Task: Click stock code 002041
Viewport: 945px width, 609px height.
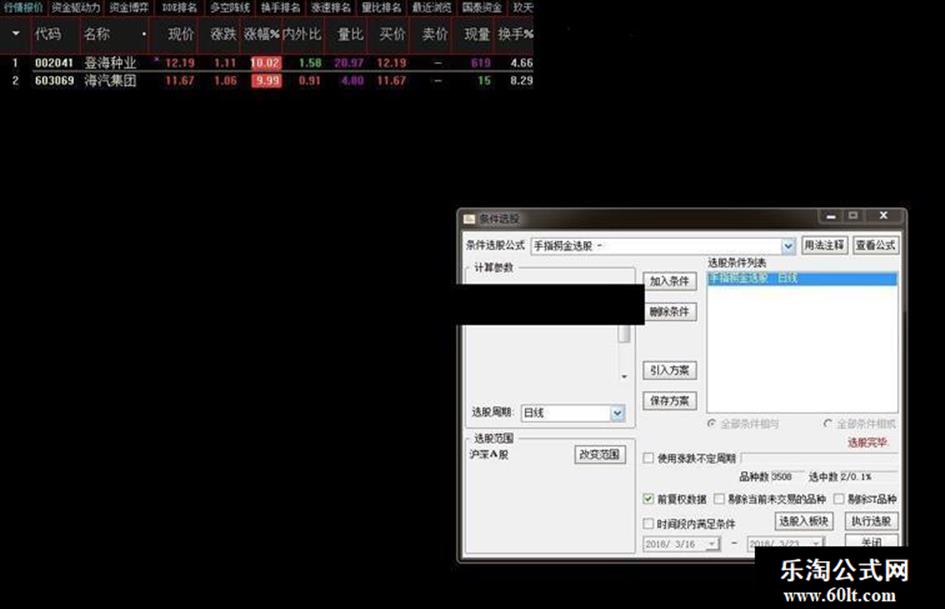Action: [x=54, y=63]
